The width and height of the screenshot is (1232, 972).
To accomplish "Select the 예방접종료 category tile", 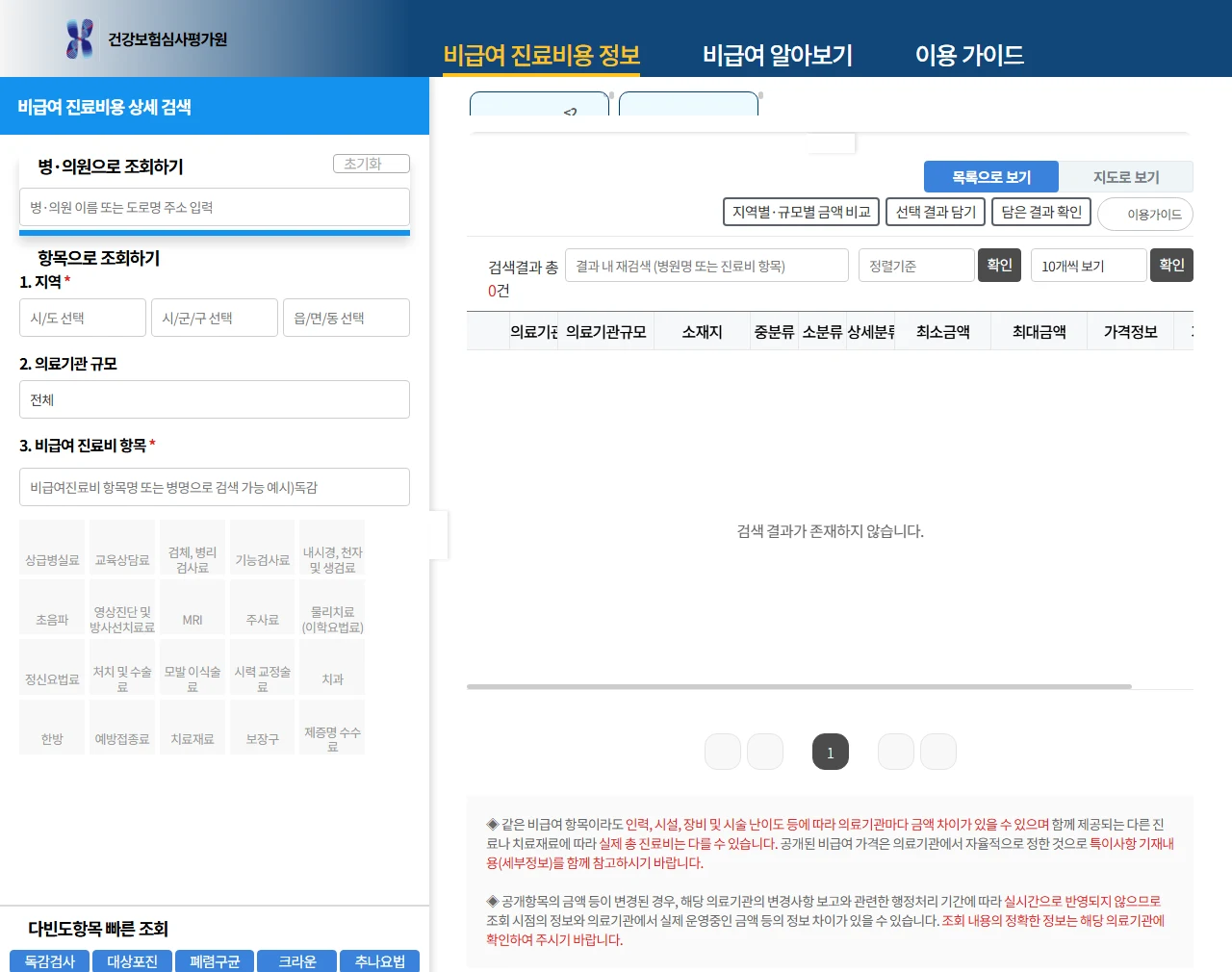I will click(122, 727).
